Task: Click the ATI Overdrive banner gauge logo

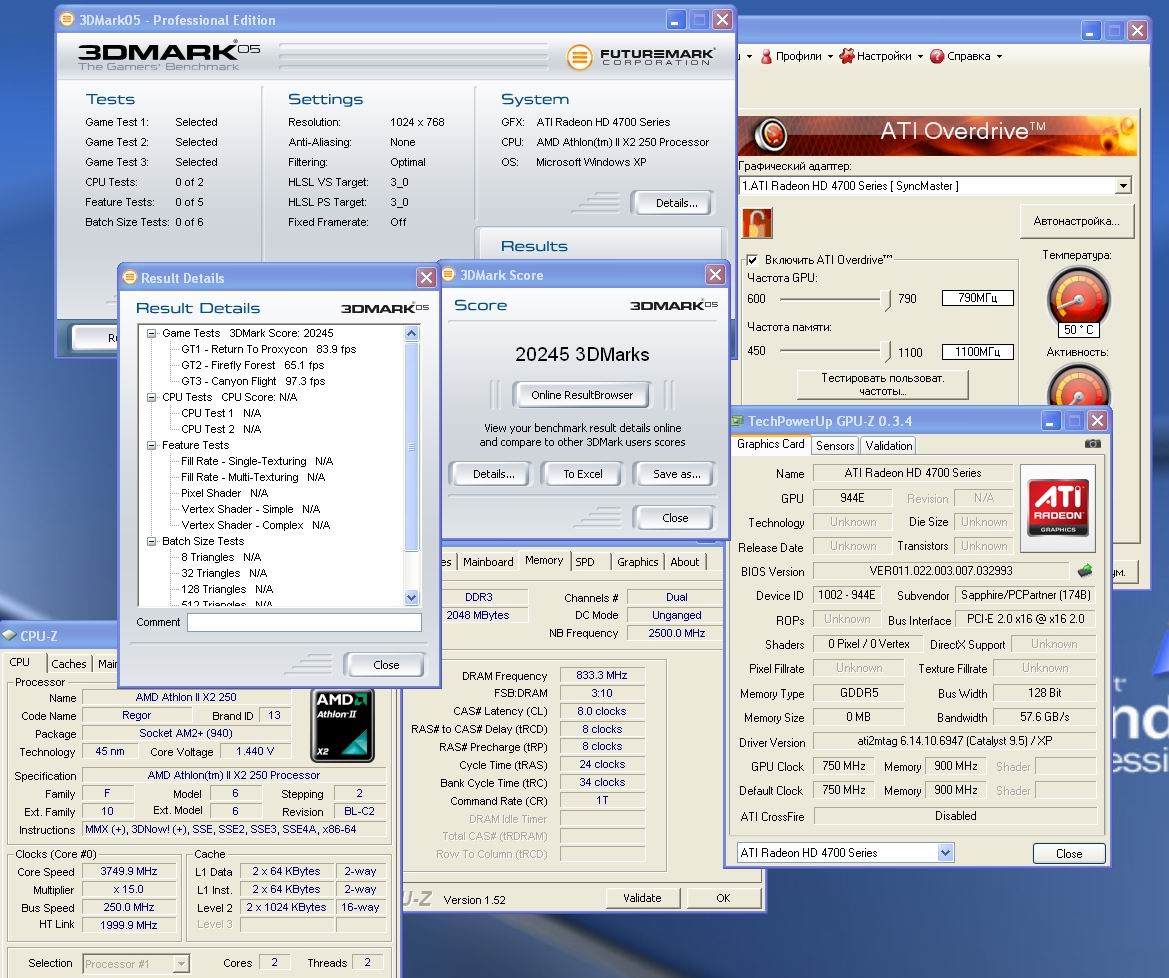Action: click(771, 135)
